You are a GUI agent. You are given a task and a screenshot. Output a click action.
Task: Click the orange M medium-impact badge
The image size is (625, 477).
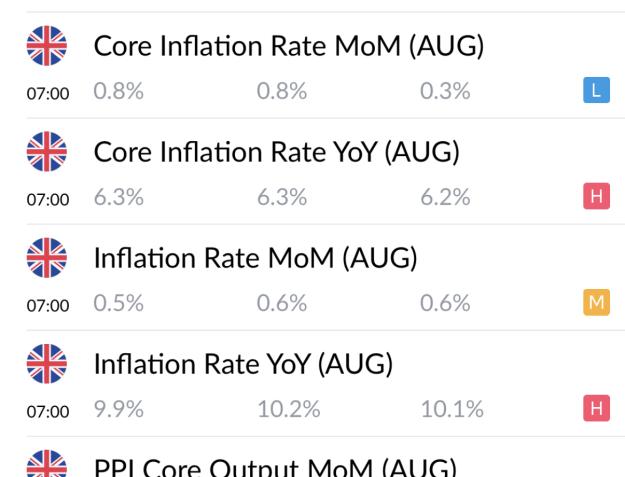pos(596,302)
